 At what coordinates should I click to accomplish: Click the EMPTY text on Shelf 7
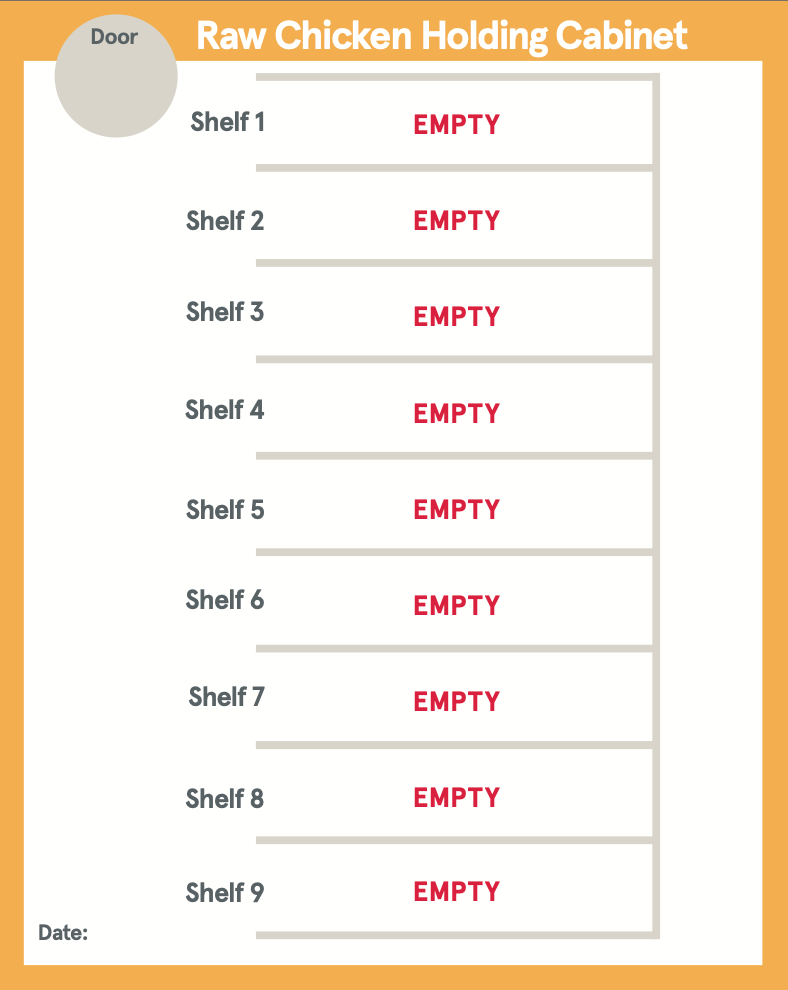pos(457,702)
